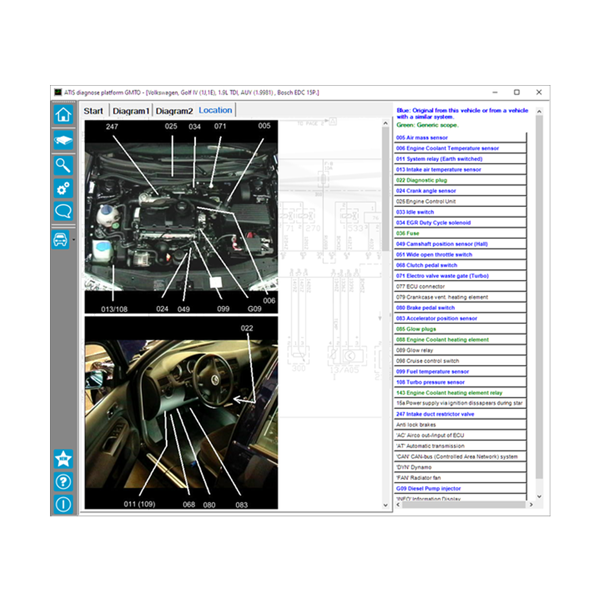Click the car interior location photo

[181, 412]
